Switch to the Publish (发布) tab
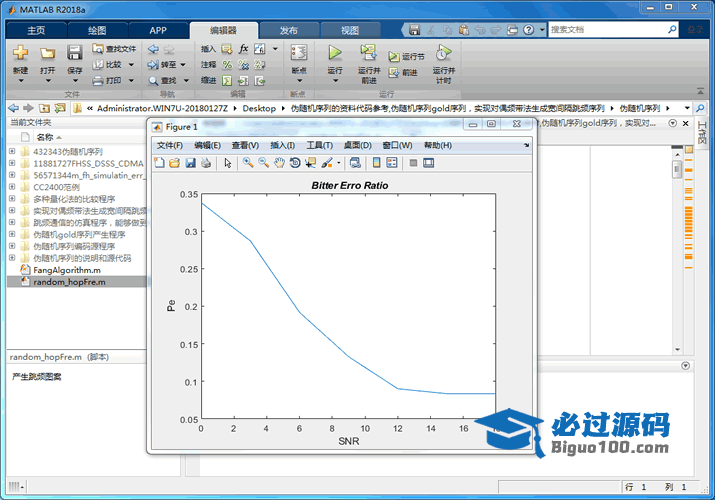The width and height of the screenshot is (715, 500). click(289, 31)
